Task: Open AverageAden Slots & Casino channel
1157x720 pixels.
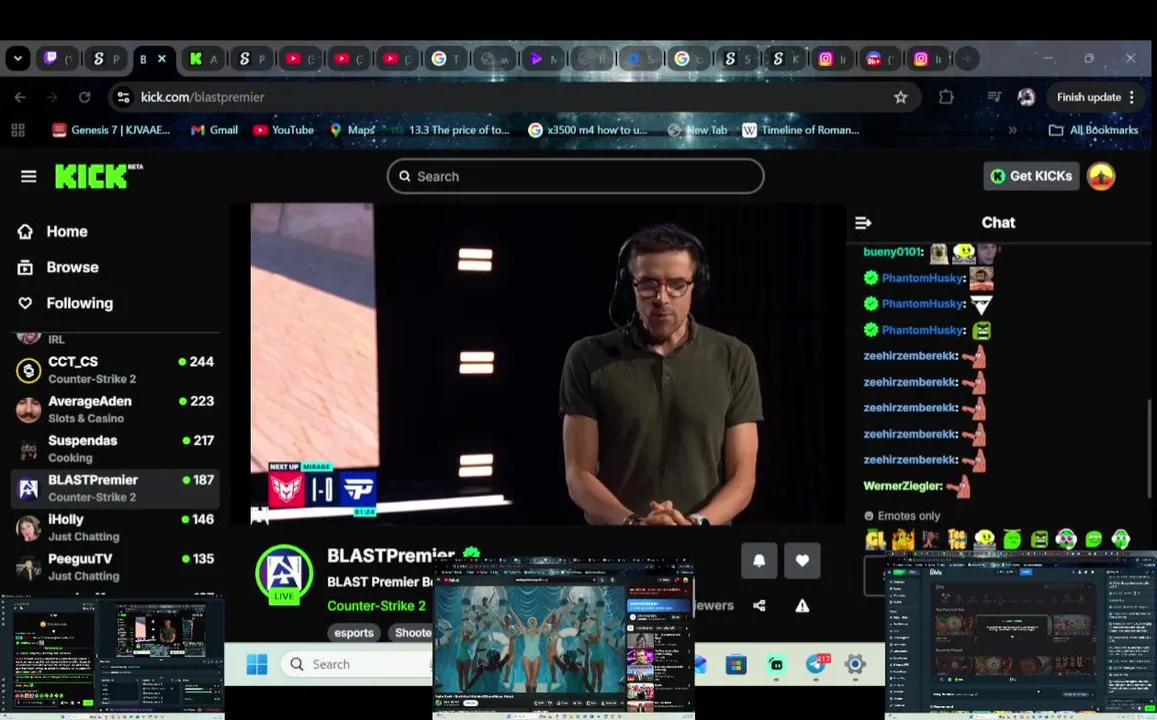Action: coord(114,409)
